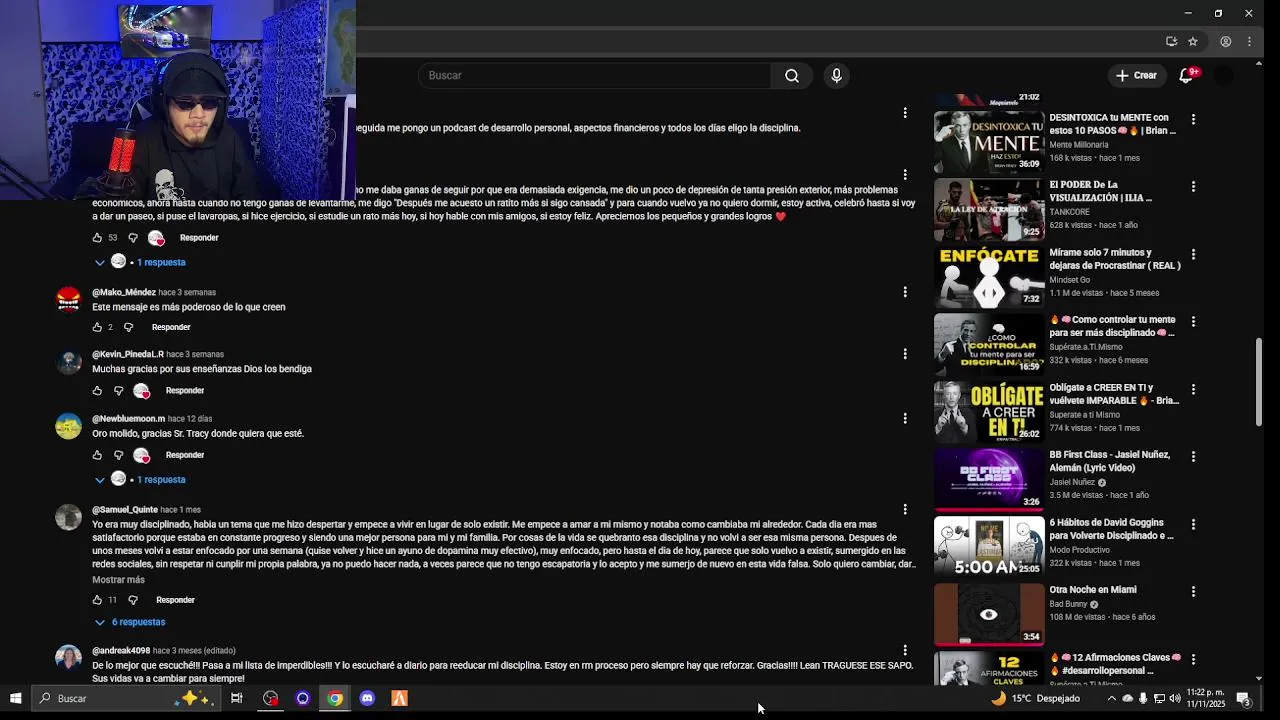
Task: Open Chrome profile icon
Action: (x=1225, y=42)
